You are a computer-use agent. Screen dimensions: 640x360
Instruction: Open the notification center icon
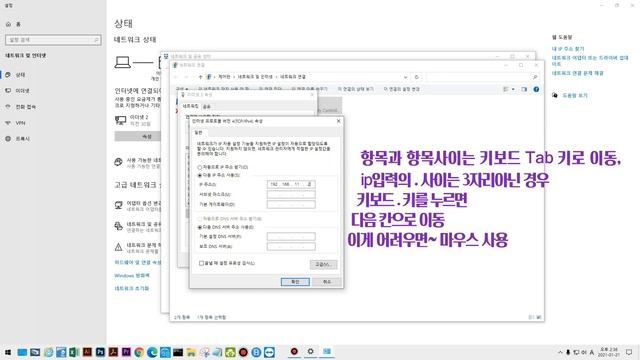(x=629, y=352)
